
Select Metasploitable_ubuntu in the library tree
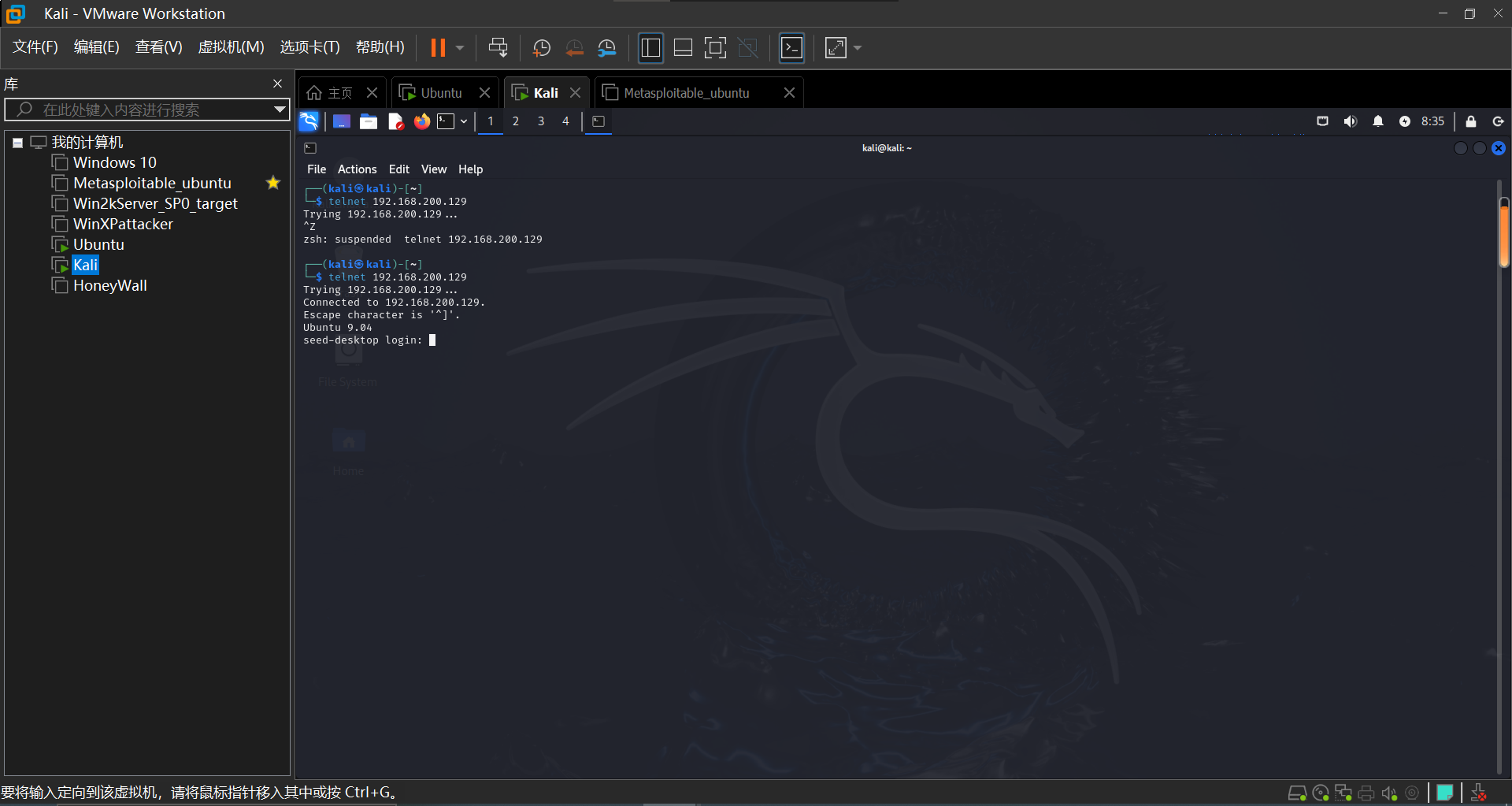coord(152,183)
